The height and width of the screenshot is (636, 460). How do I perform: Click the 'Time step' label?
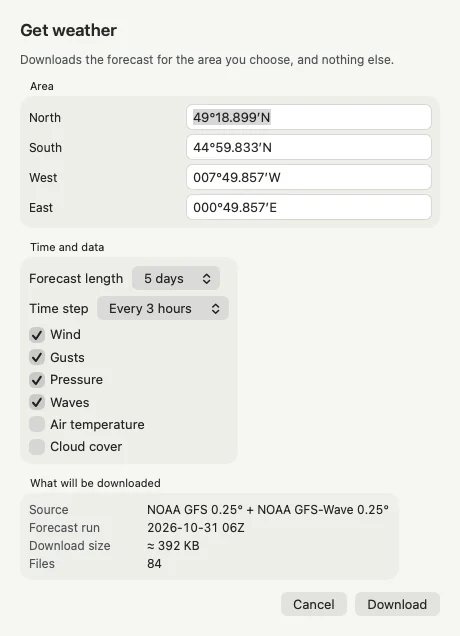(x=58, y=309)
